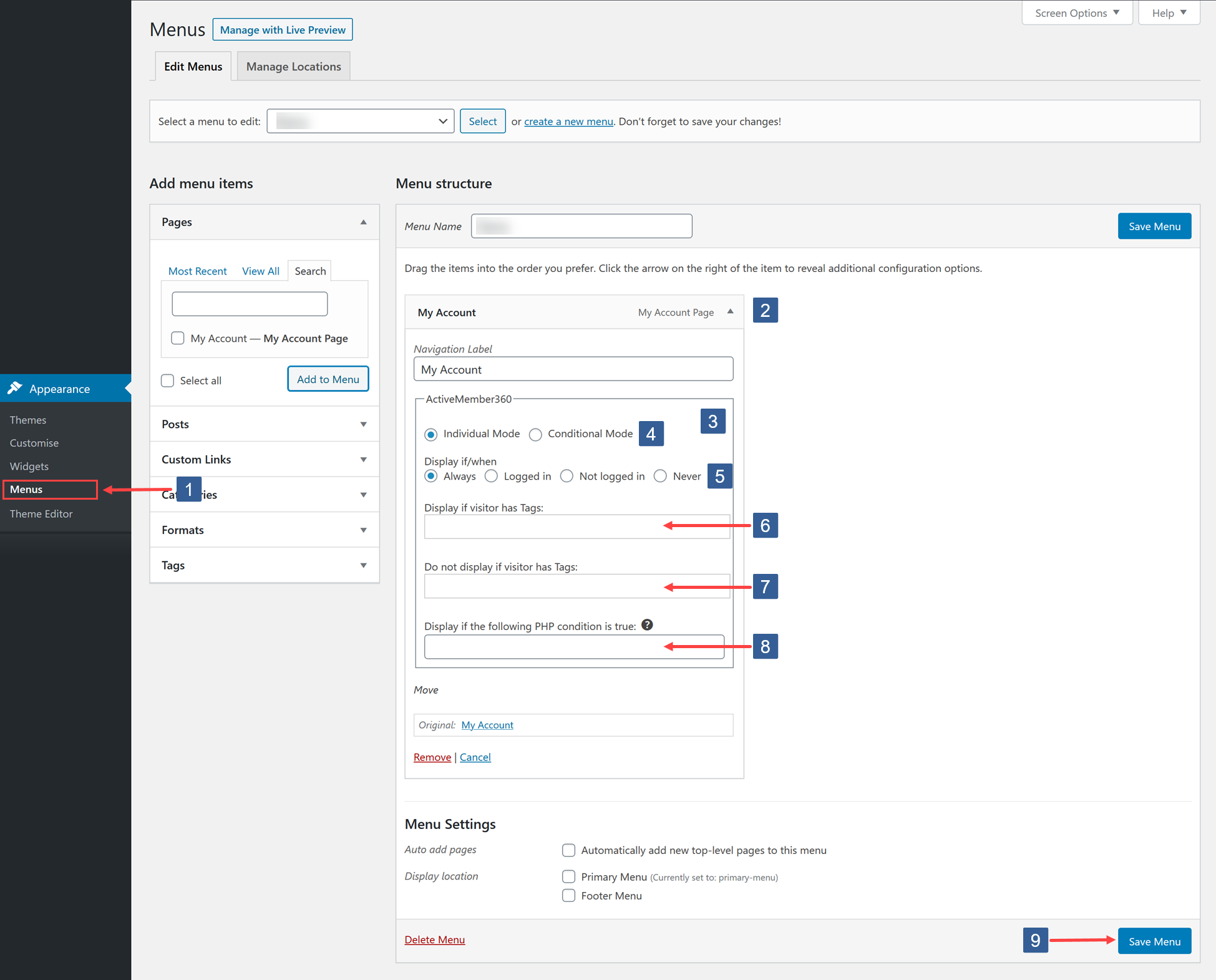The width and height of the screenshot is (1216, 980).
Task: Collapse the My Account menu item options
Action: tap(729, 311)
